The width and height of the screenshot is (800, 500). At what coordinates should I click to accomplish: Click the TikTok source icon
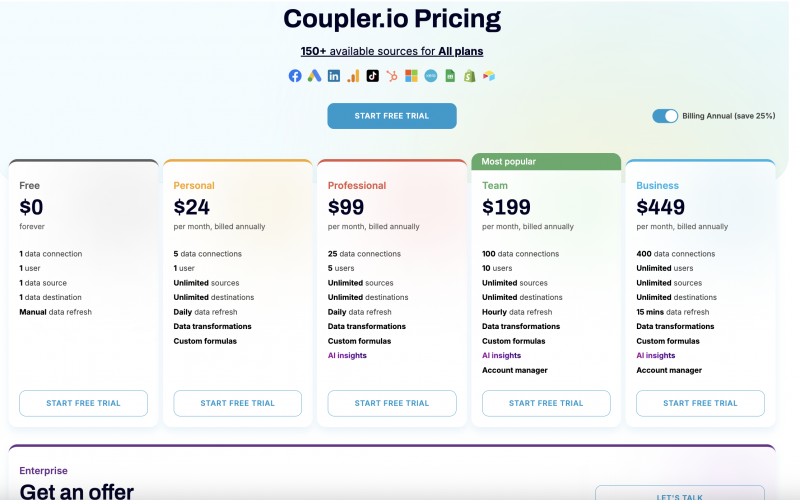click(x=372, y=76)
